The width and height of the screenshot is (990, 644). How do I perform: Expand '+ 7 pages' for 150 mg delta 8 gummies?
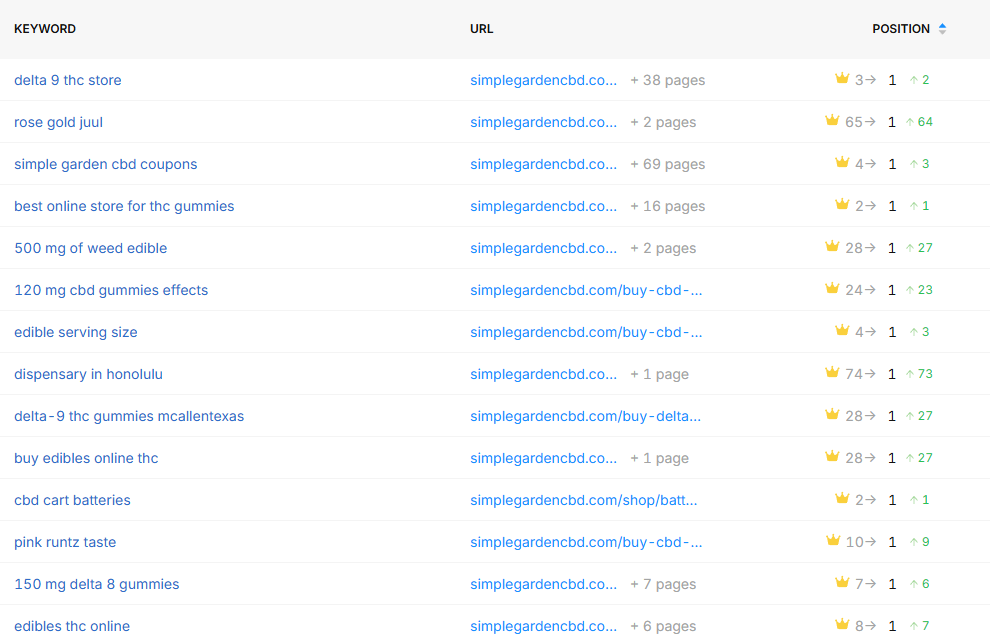pos(663,584)
